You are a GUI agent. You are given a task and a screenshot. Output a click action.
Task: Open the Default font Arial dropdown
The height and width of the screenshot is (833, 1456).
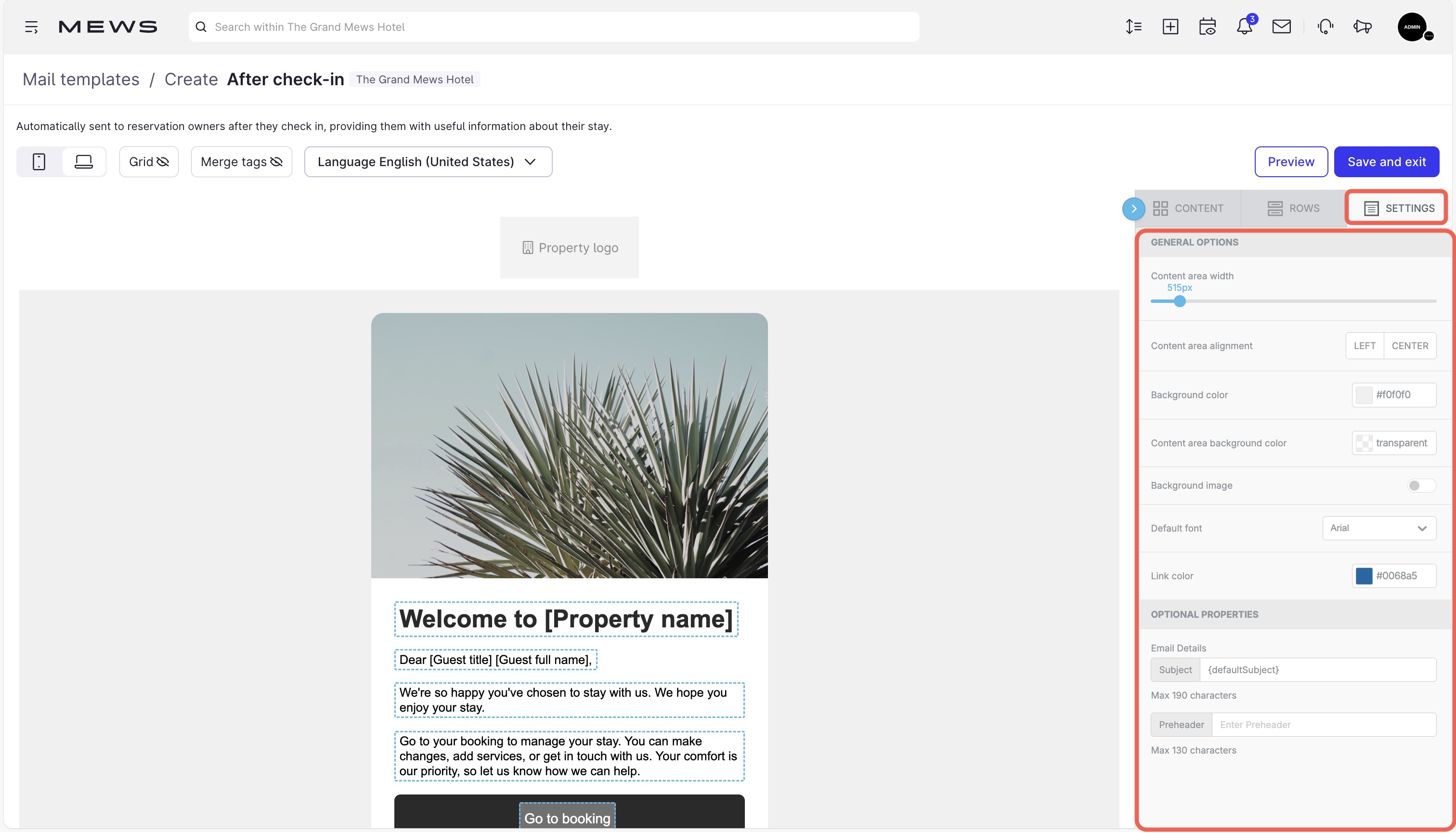(x=1379, y=528)
